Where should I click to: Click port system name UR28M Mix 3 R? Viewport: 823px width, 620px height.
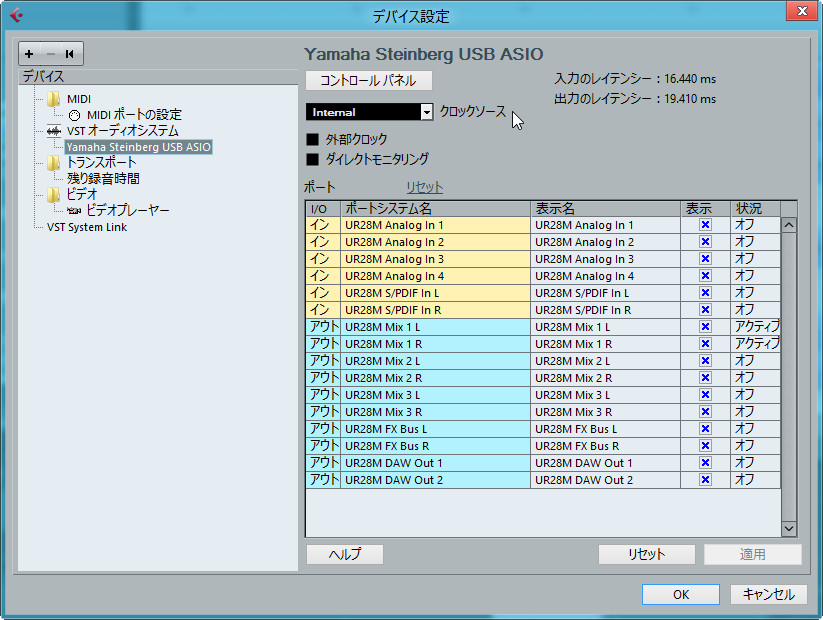coord(383,412)
